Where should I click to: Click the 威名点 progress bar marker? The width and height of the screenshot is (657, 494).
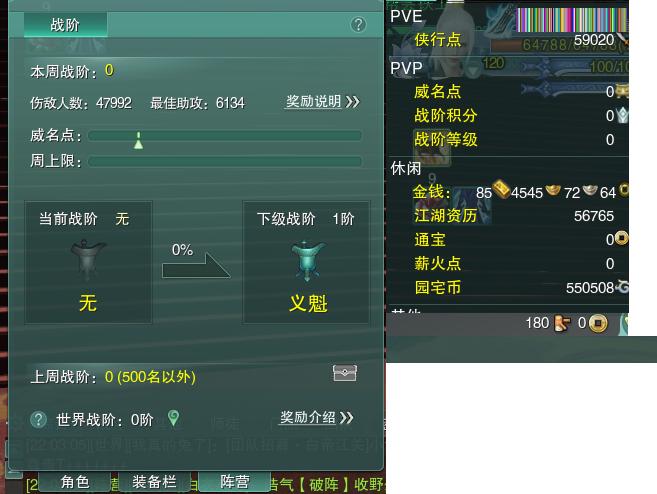point(138,140)
